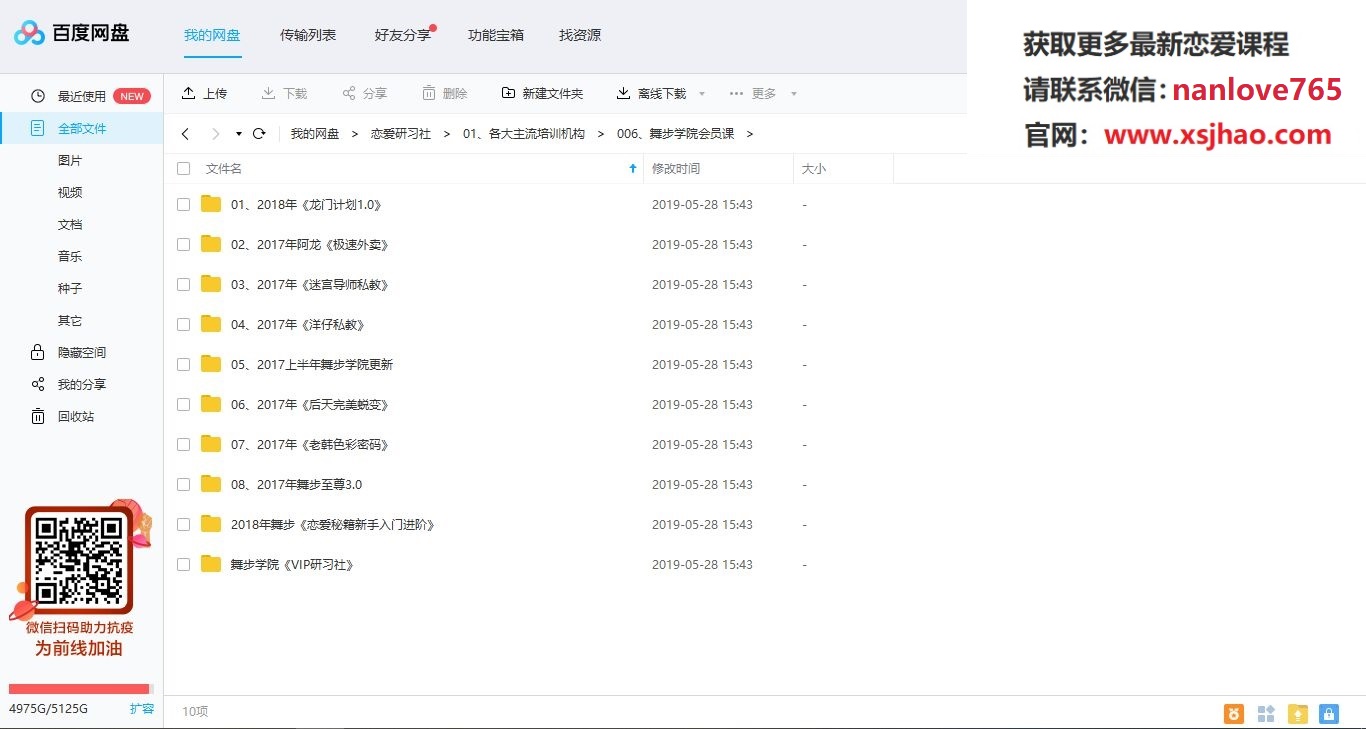Check the 08、2017年舞步至尊3.0 checkbox
Image resolution: width=1366 pixels, height=729 pixels.
click(x=183, y=484)
